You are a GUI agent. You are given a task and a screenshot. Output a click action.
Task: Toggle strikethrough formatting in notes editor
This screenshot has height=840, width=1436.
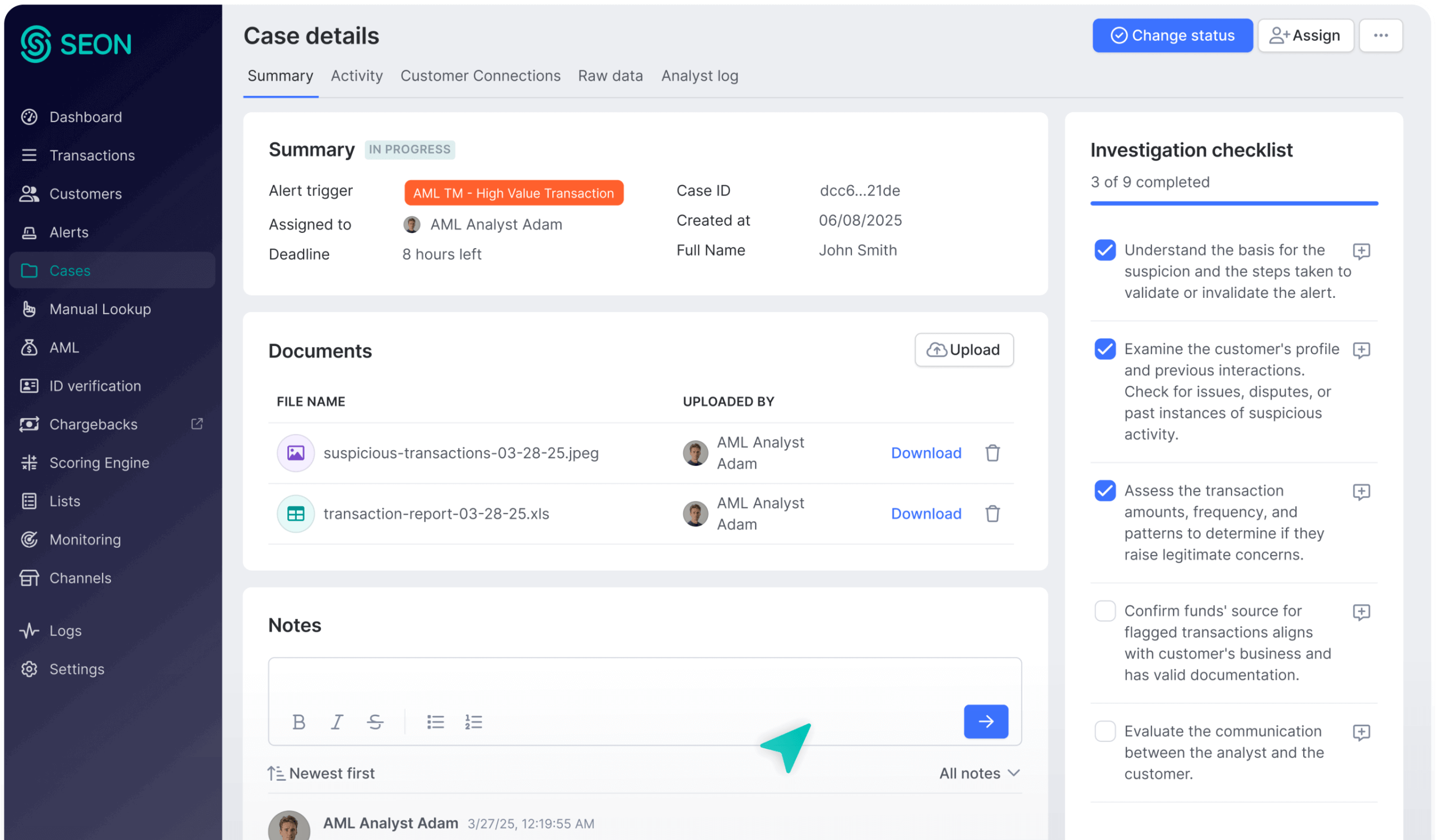pos(375,722)
